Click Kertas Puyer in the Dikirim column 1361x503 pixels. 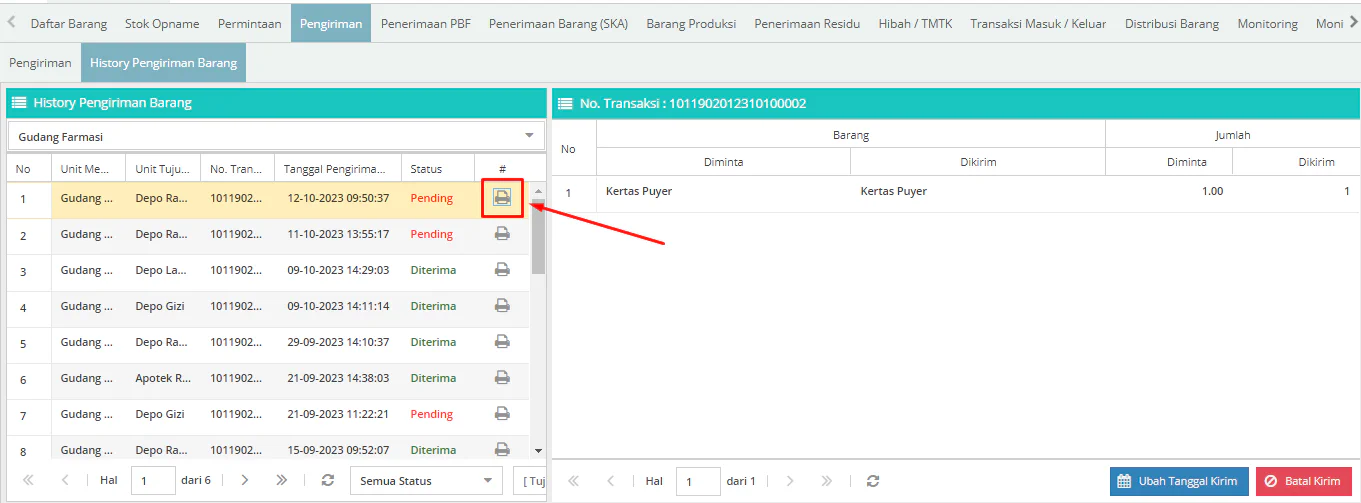(893, 191)
